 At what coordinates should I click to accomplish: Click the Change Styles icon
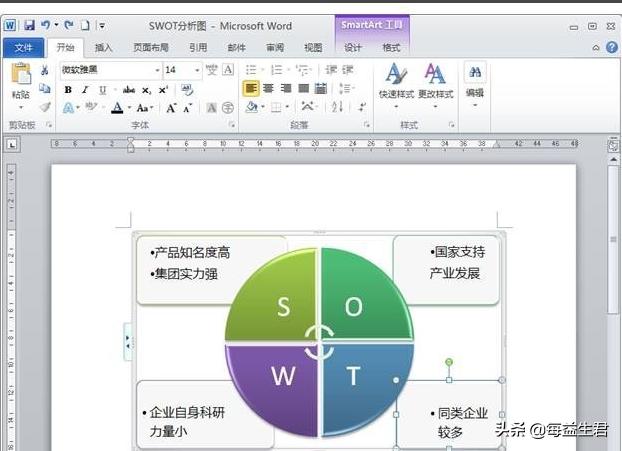(435, 78)
